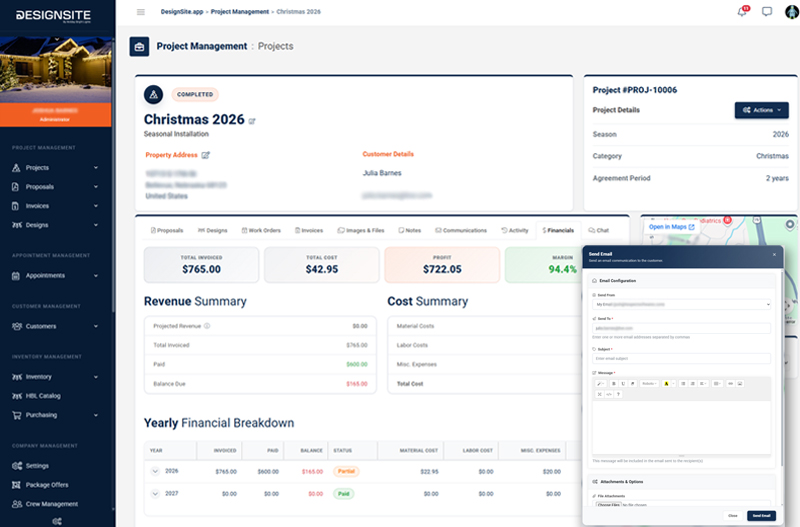The image size is (800, 527).
Task: Open the chat messages icon in the top bar
Action: point(767,11)
